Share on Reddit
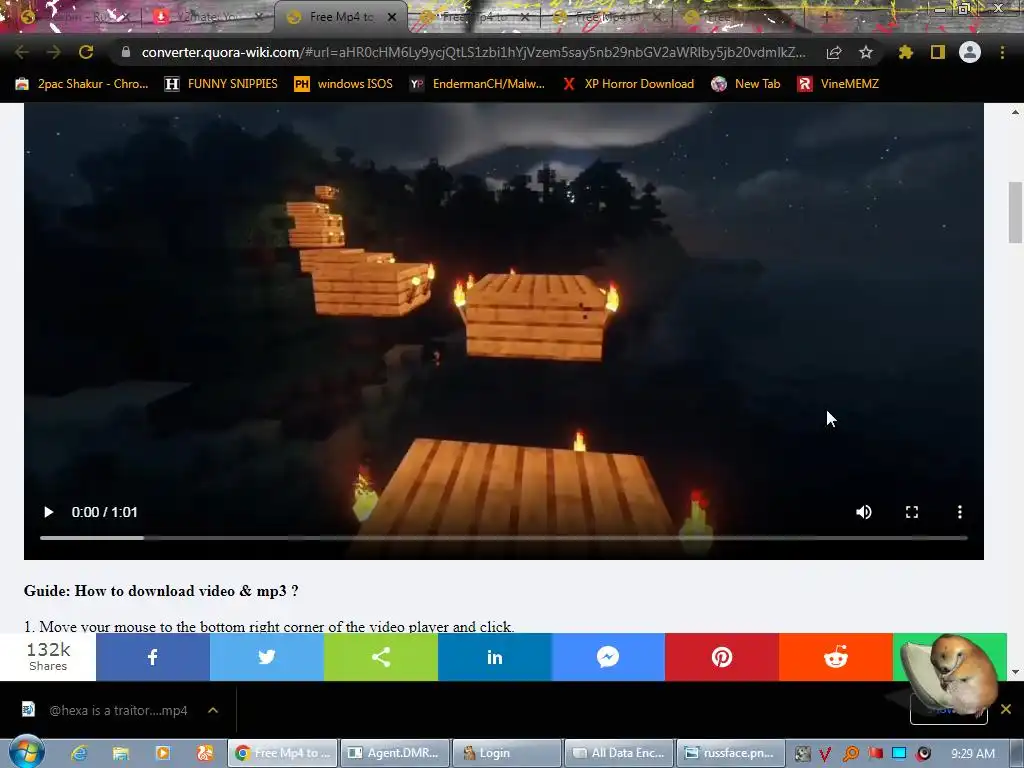 [x=836, y=657]
